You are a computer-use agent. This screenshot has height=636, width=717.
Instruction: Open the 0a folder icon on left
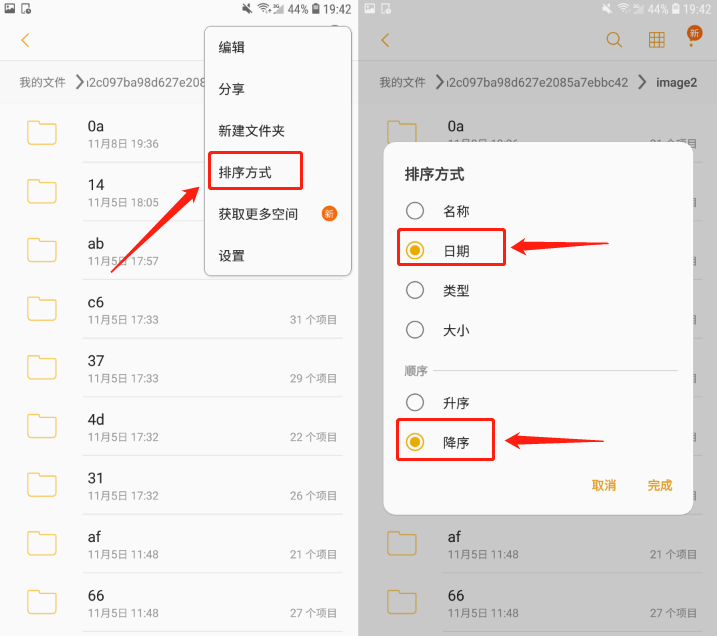point(42,133)
